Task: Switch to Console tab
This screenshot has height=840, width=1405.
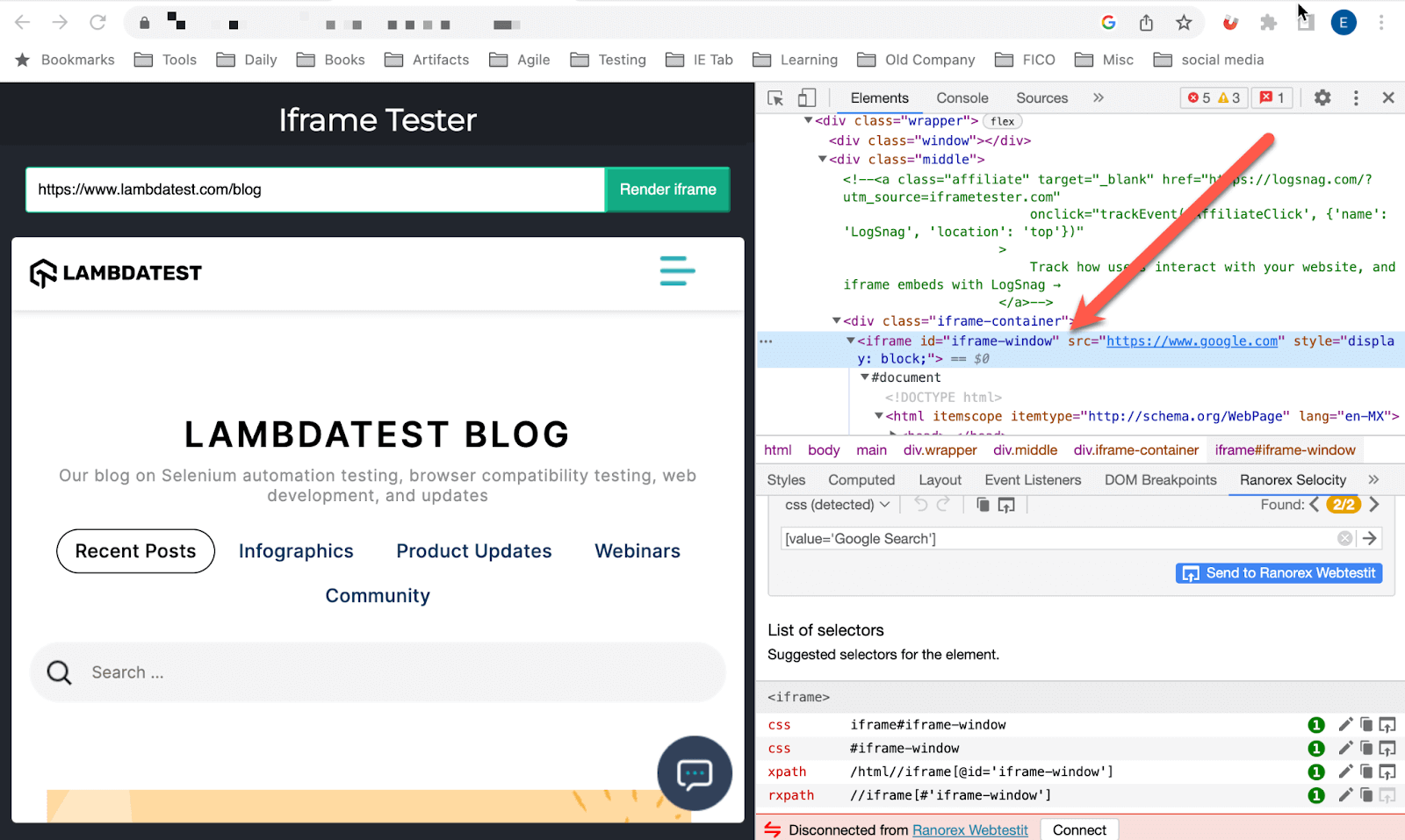Action: tap(962, 98)
